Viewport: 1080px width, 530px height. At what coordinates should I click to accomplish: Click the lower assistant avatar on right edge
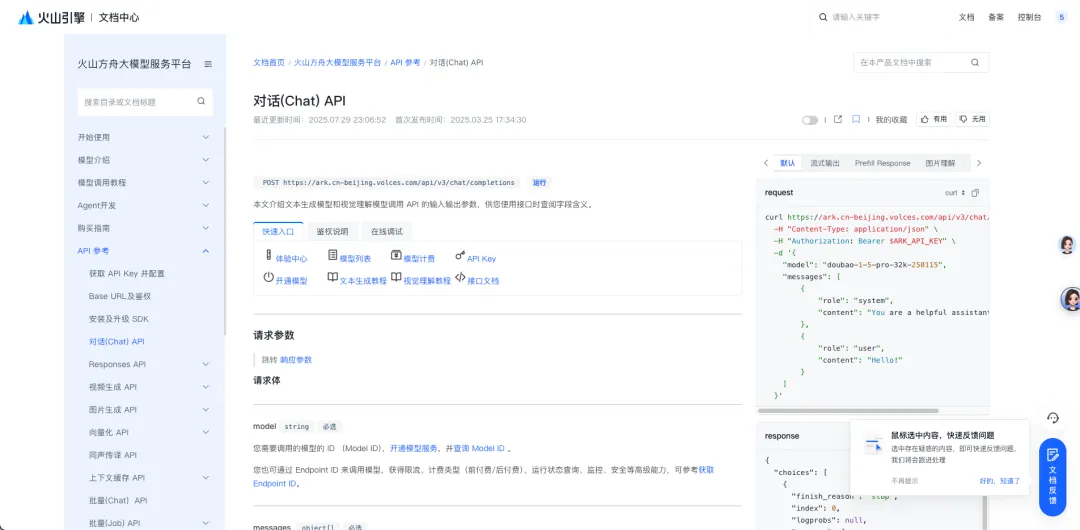tap(1070, 298)
